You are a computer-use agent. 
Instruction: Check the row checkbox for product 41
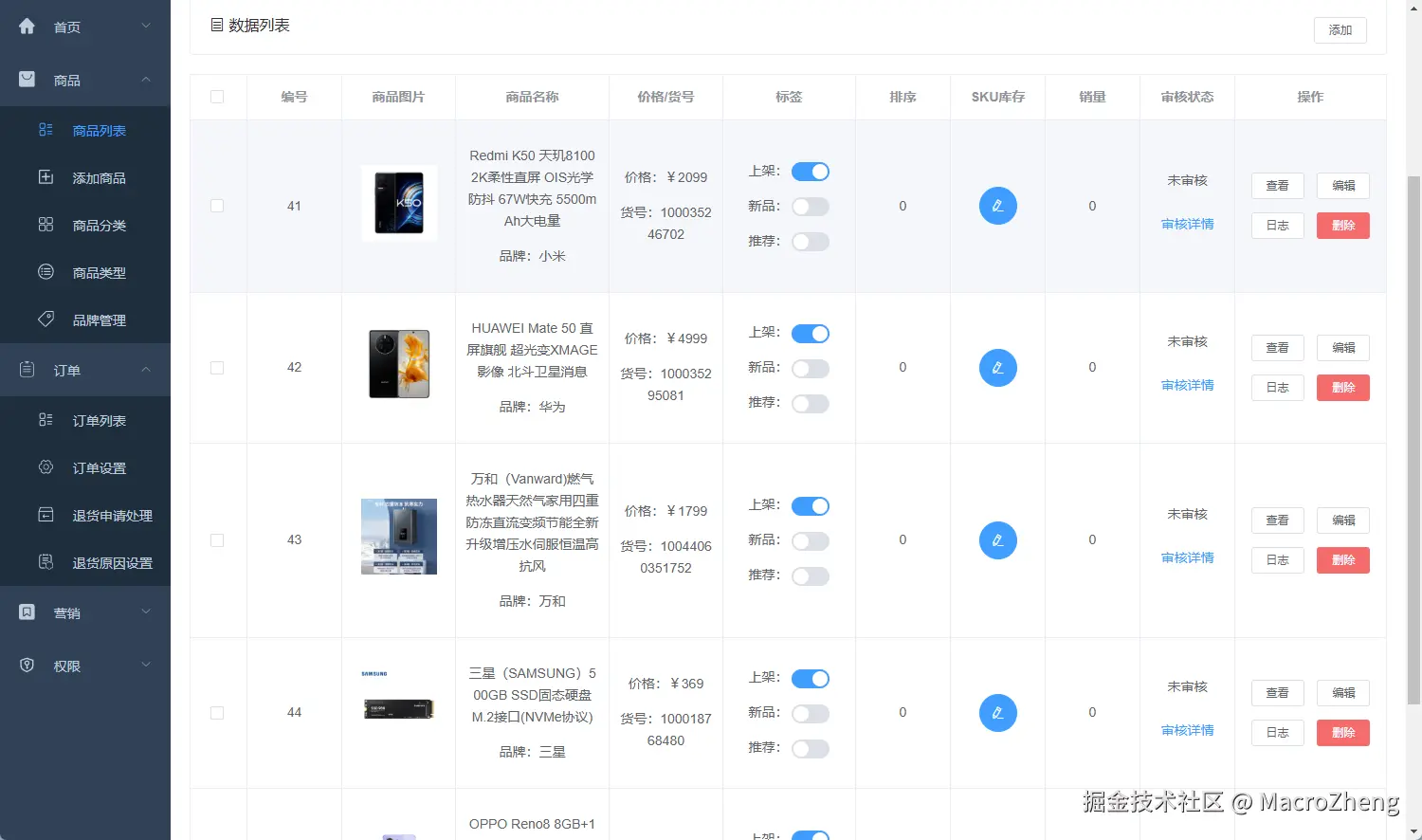click(217, 206)
